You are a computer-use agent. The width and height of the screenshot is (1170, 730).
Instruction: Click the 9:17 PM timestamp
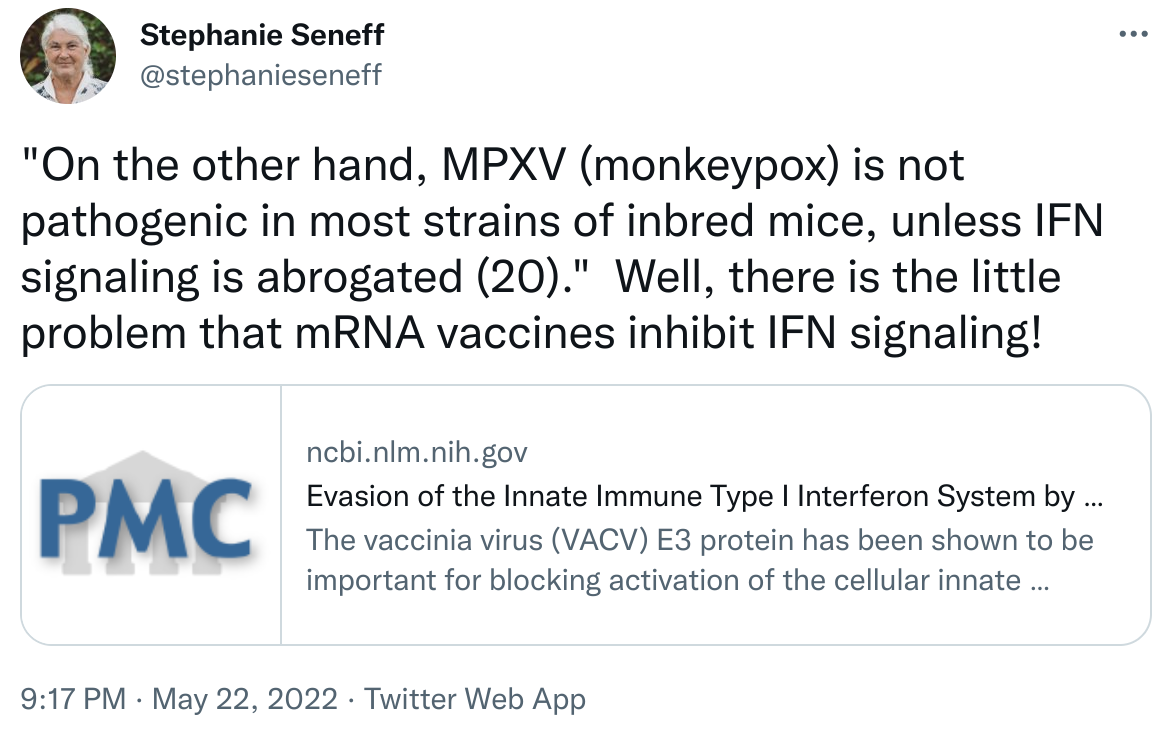(72, 699)
